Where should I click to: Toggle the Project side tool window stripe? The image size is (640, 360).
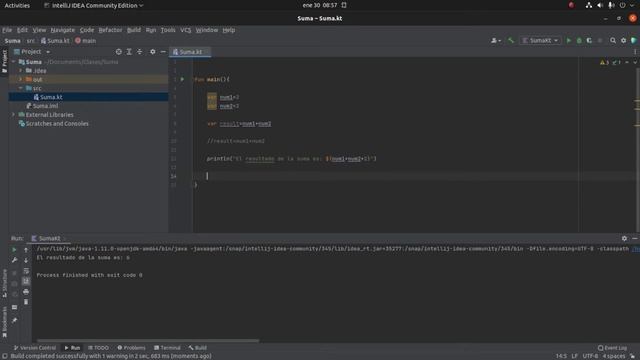[4, 61]
